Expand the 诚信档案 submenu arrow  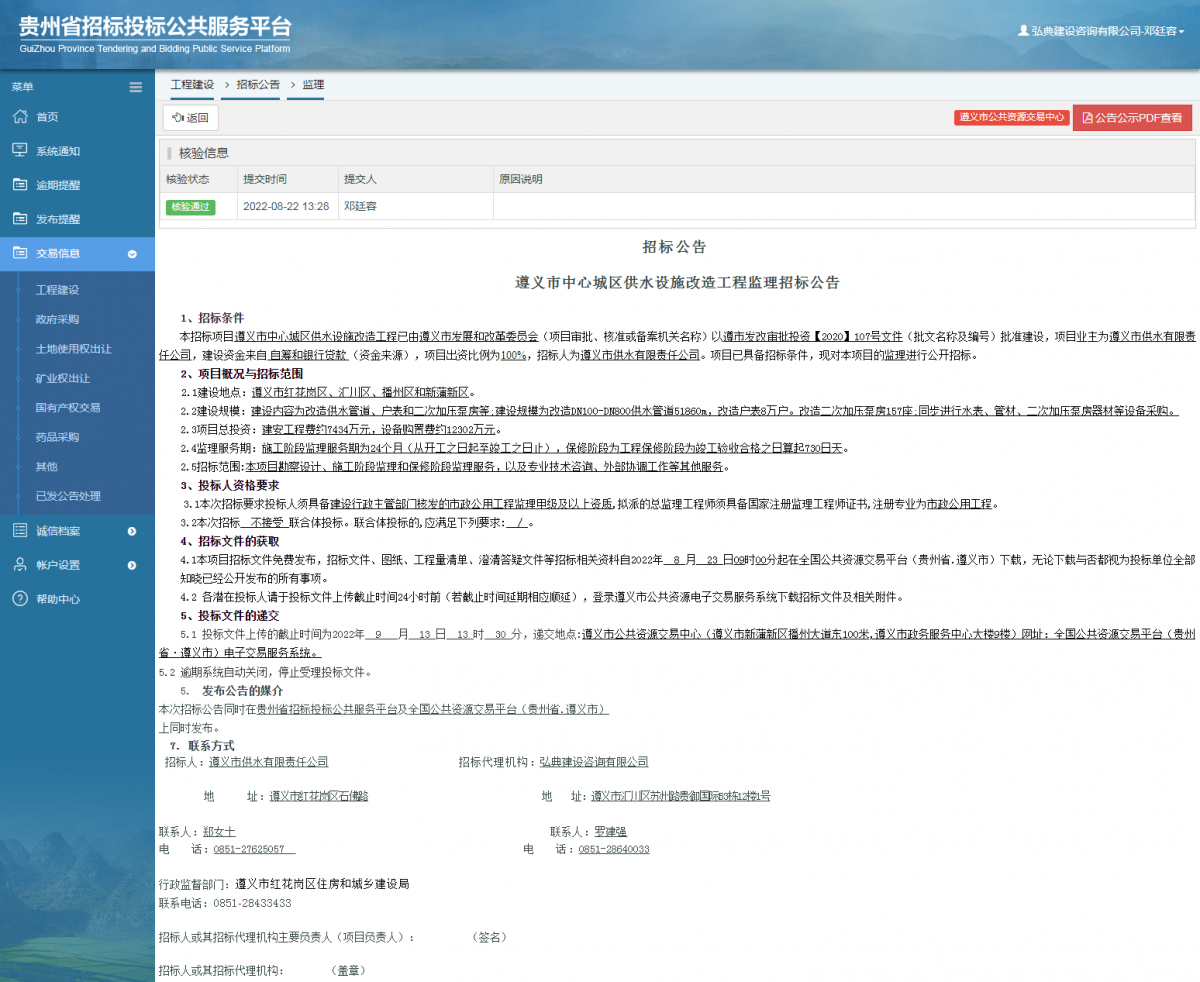pyautogui.click(x=132, y=531)
